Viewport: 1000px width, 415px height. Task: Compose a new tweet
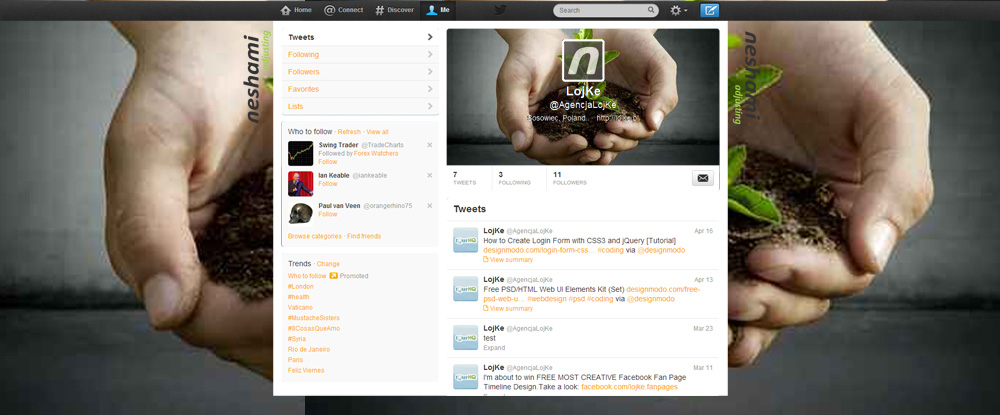pos(710,10)
